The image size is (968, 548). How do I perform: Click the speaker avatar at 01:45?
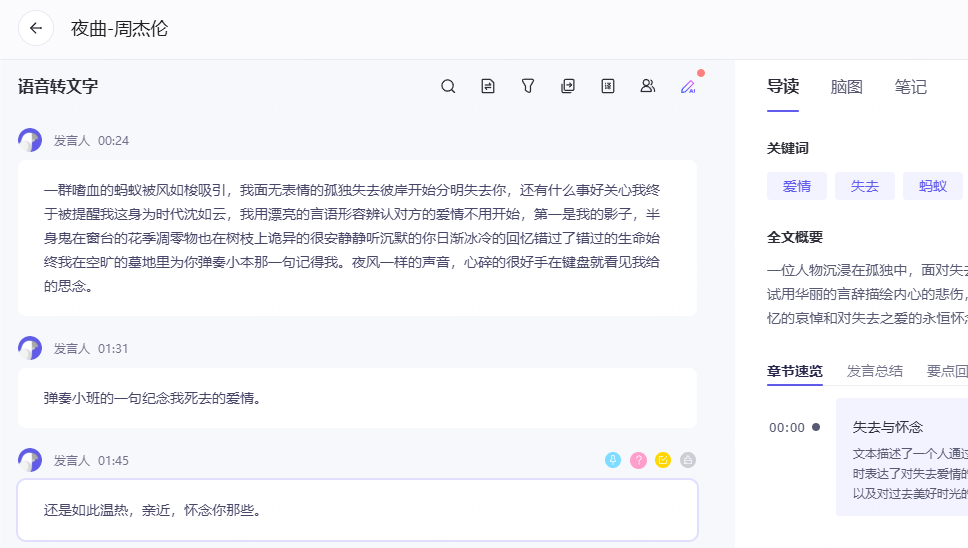tap(30, 460)
